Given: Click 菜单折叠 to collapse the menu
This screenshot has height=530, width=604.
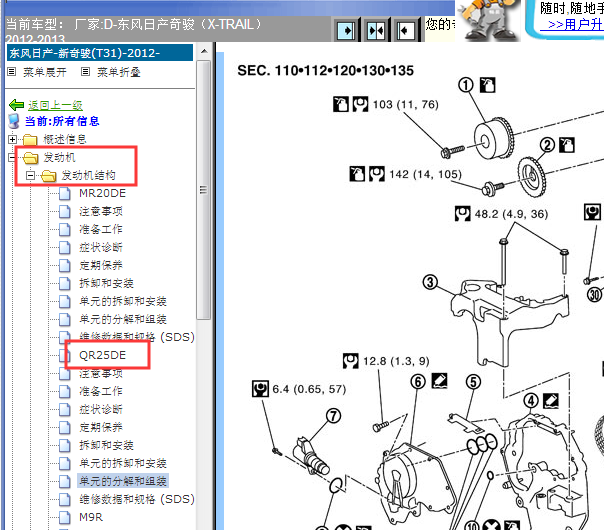Looking at the screenshot, I should [x=119, y=72].
